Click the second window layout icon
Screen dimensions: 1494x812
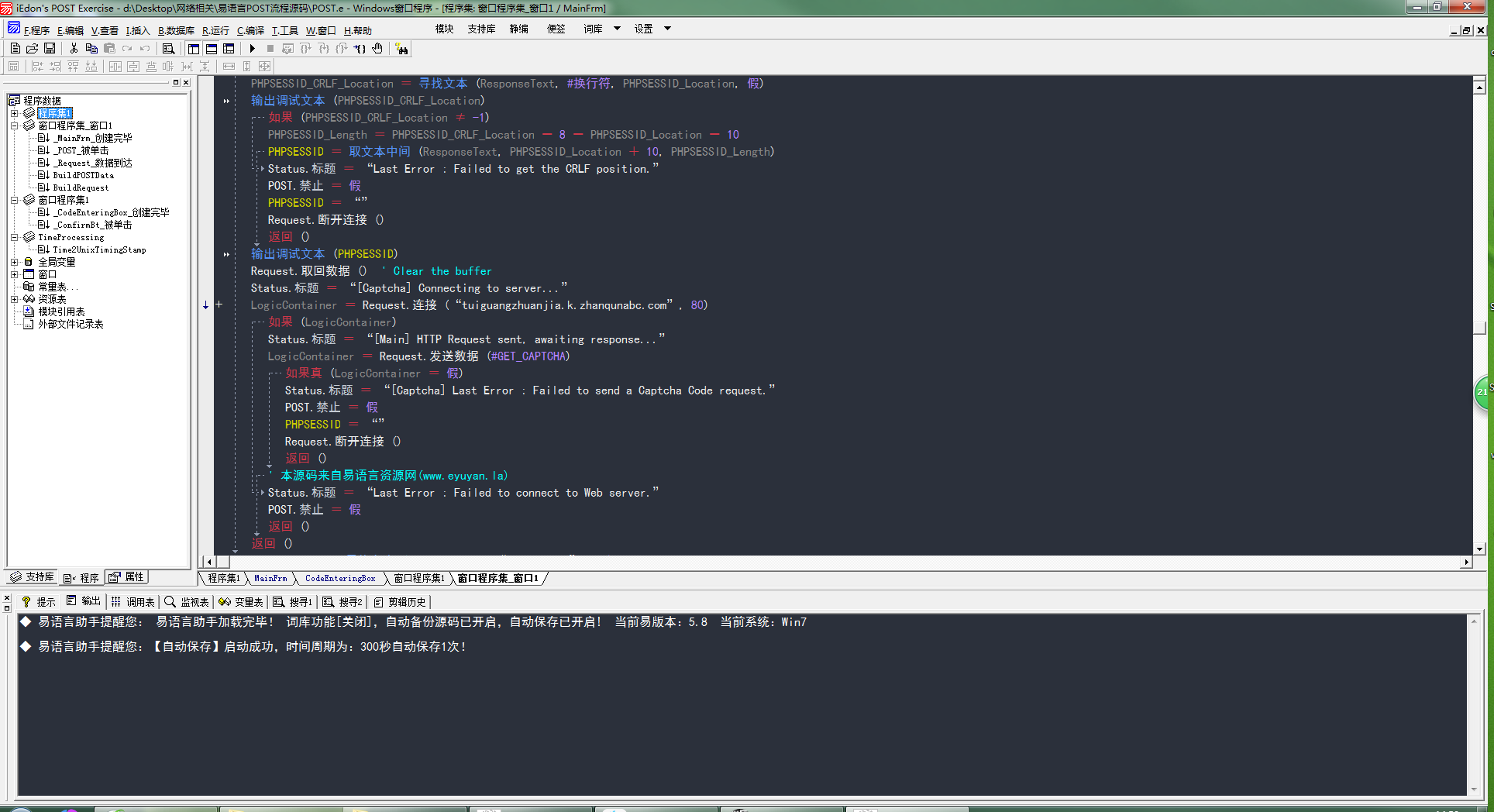click(x=212, y=48)
